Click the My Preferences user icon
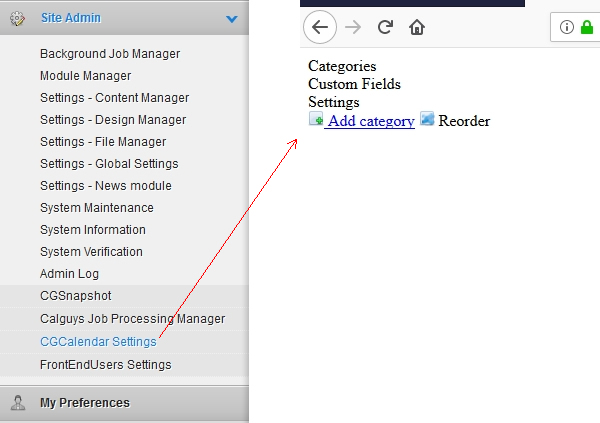600x423 pixels. pos(17,403)
